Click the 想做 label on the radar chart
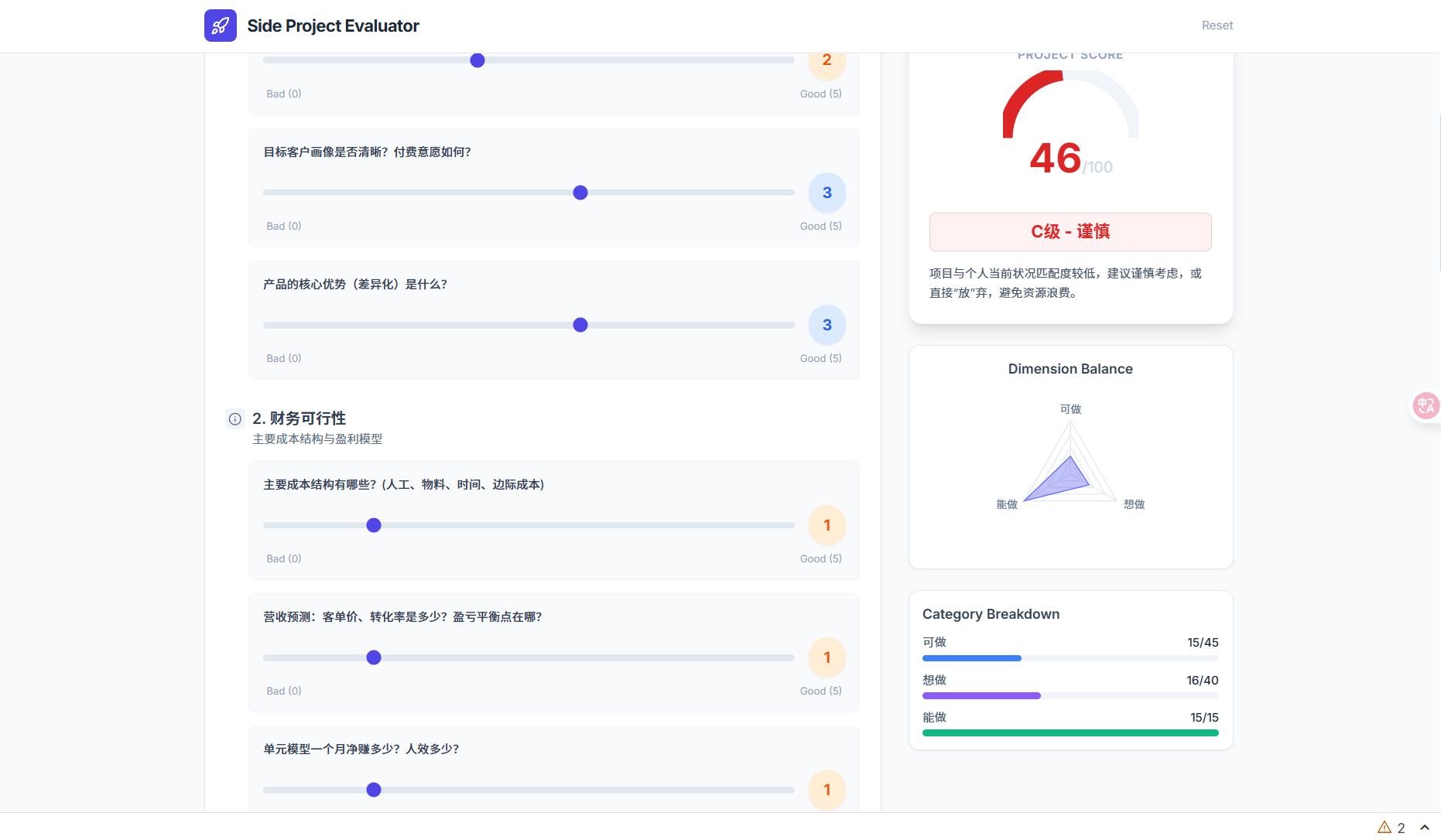The height and width of the screenshot is (840, 1441). (1134, 504)
